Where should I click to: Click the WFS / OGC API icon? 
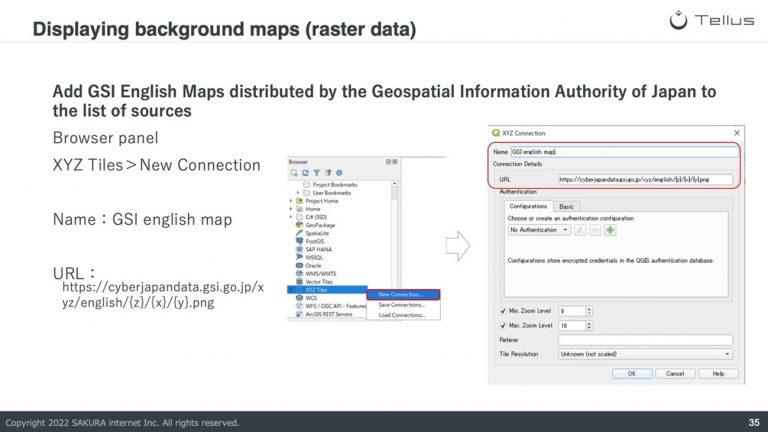(299, 306)
